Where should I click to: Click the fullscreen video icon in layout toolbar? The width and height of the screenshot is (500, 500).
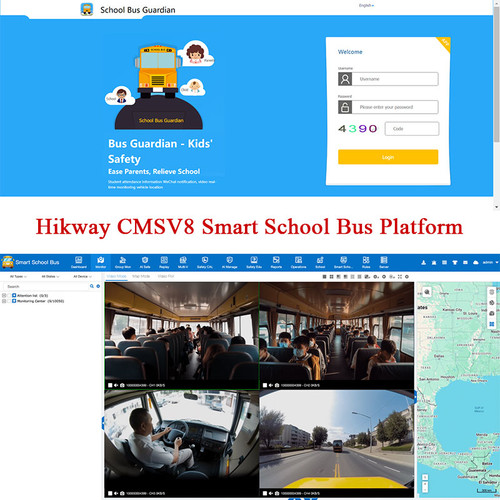click(x=400, y=277)
